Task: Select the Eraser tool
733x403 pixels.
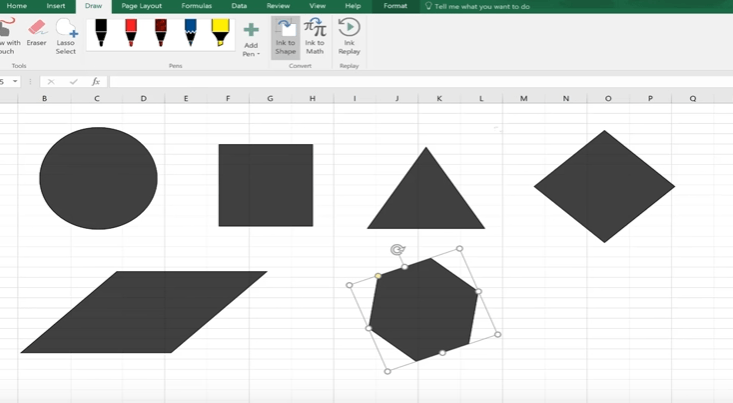Action: click(x=37, y=33)
